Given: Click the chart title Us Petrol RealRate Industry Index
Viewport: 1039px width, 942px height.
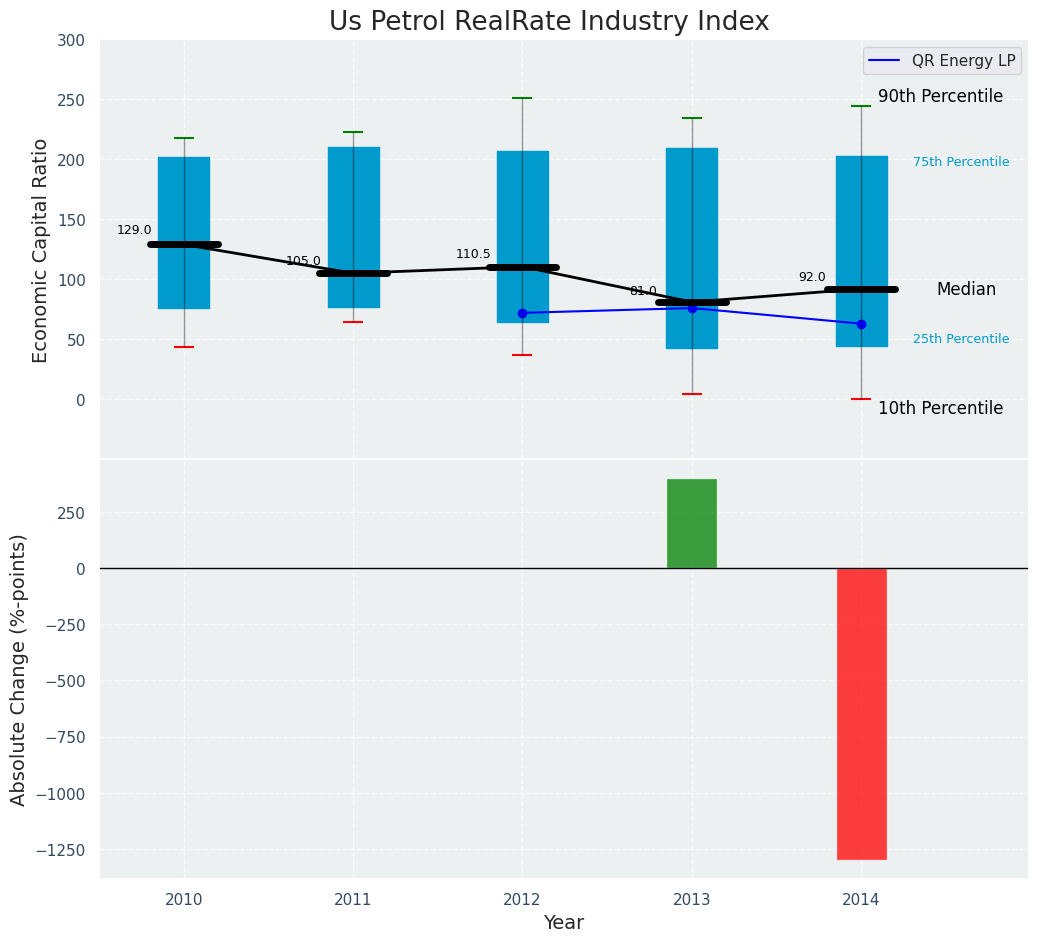Looking at the screenshot, I should point(549,22).
